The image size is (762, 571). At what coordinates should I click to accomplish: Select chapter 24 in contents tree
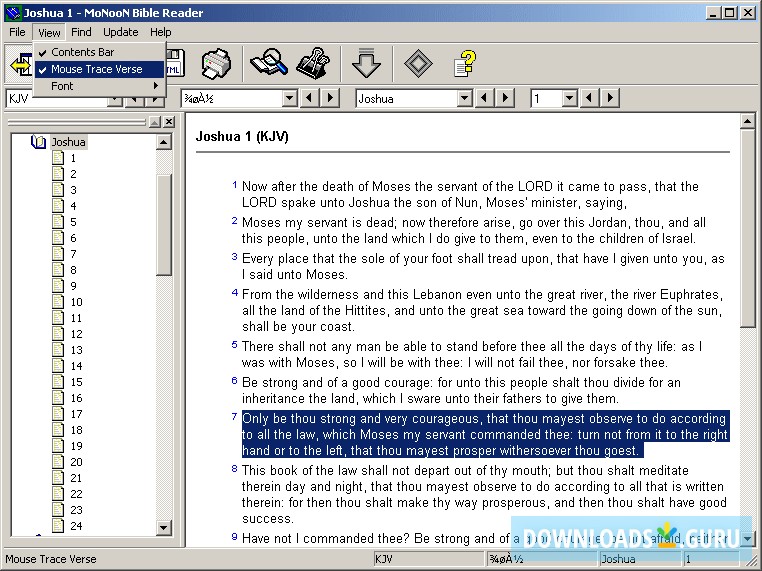(x=76, y=526)
